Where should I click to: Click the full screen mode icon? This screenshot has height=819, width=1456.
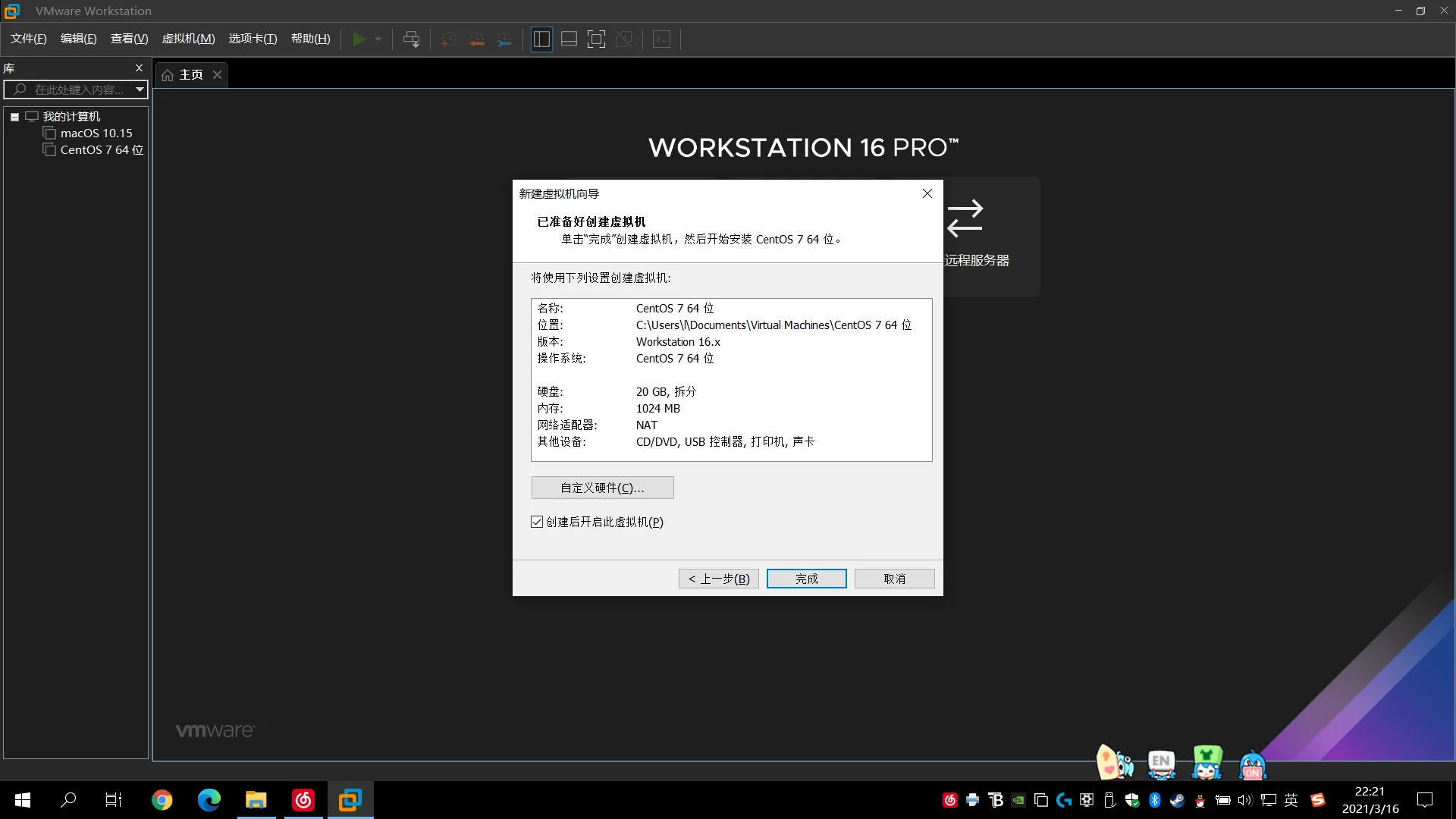coord(596,39)
